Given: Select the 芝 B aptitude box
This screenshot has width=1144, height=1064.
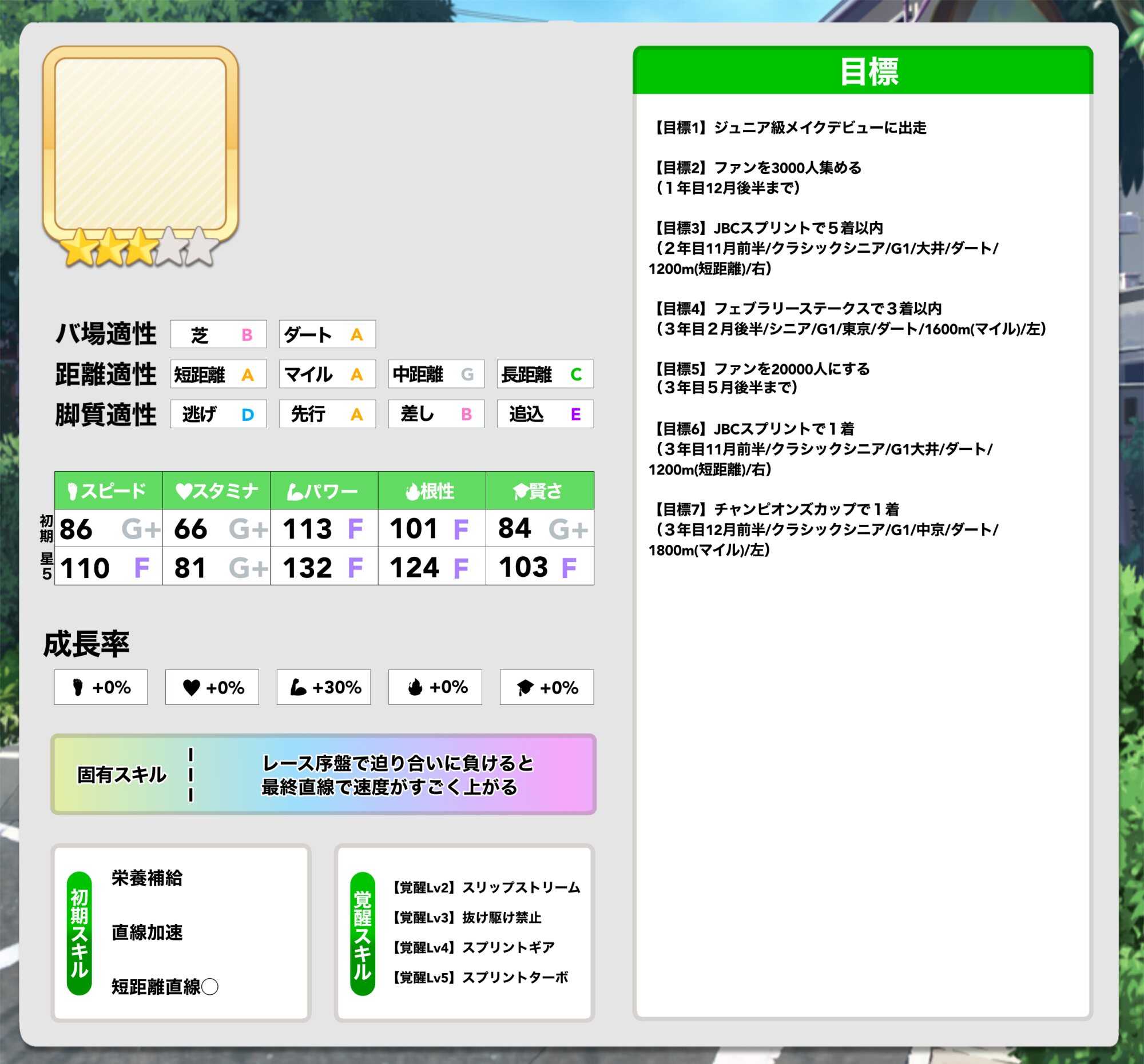Looking at the screenshot, I should [219, 334].
